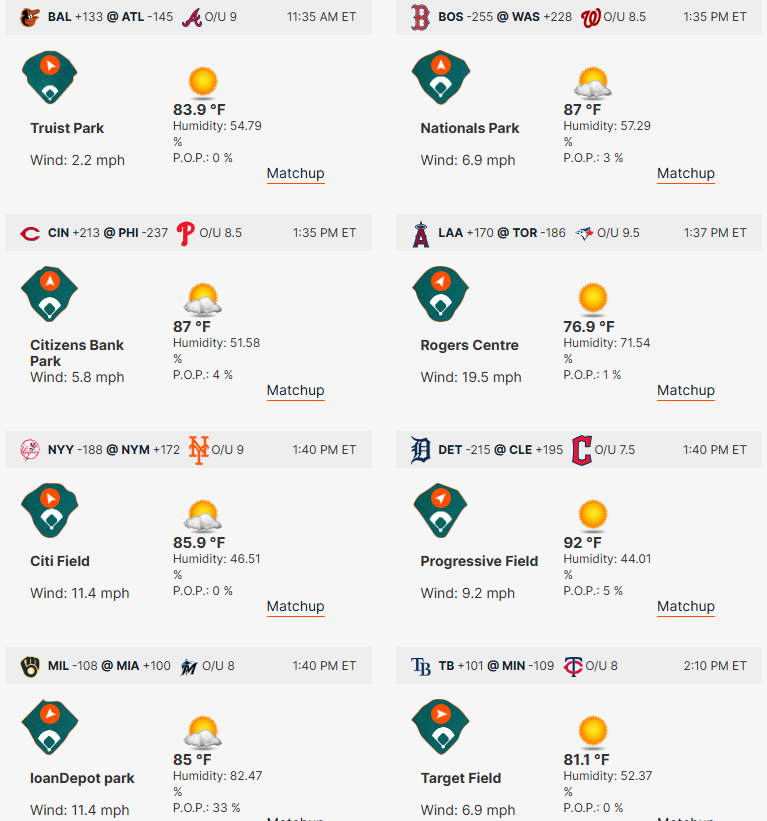Click the New York Mets logo

pos(198,450)
